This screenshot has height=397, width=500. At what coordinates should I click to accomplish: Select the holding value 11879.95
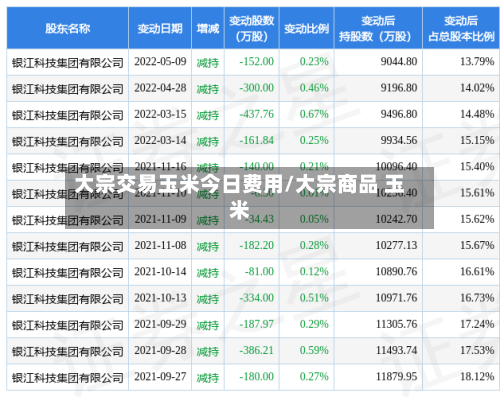coord(396,377)
